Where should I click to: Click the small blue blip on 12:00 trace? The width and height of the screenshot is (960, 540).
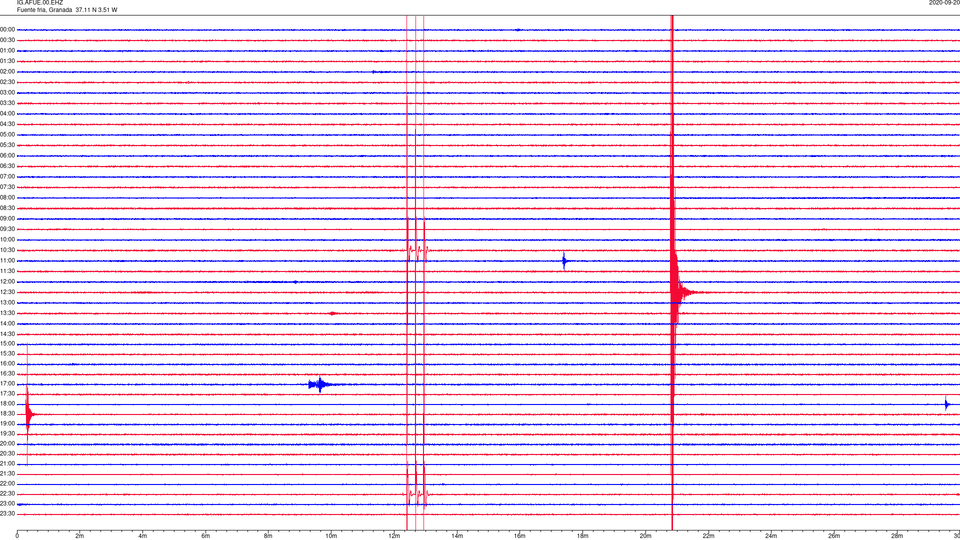[296, 282]
